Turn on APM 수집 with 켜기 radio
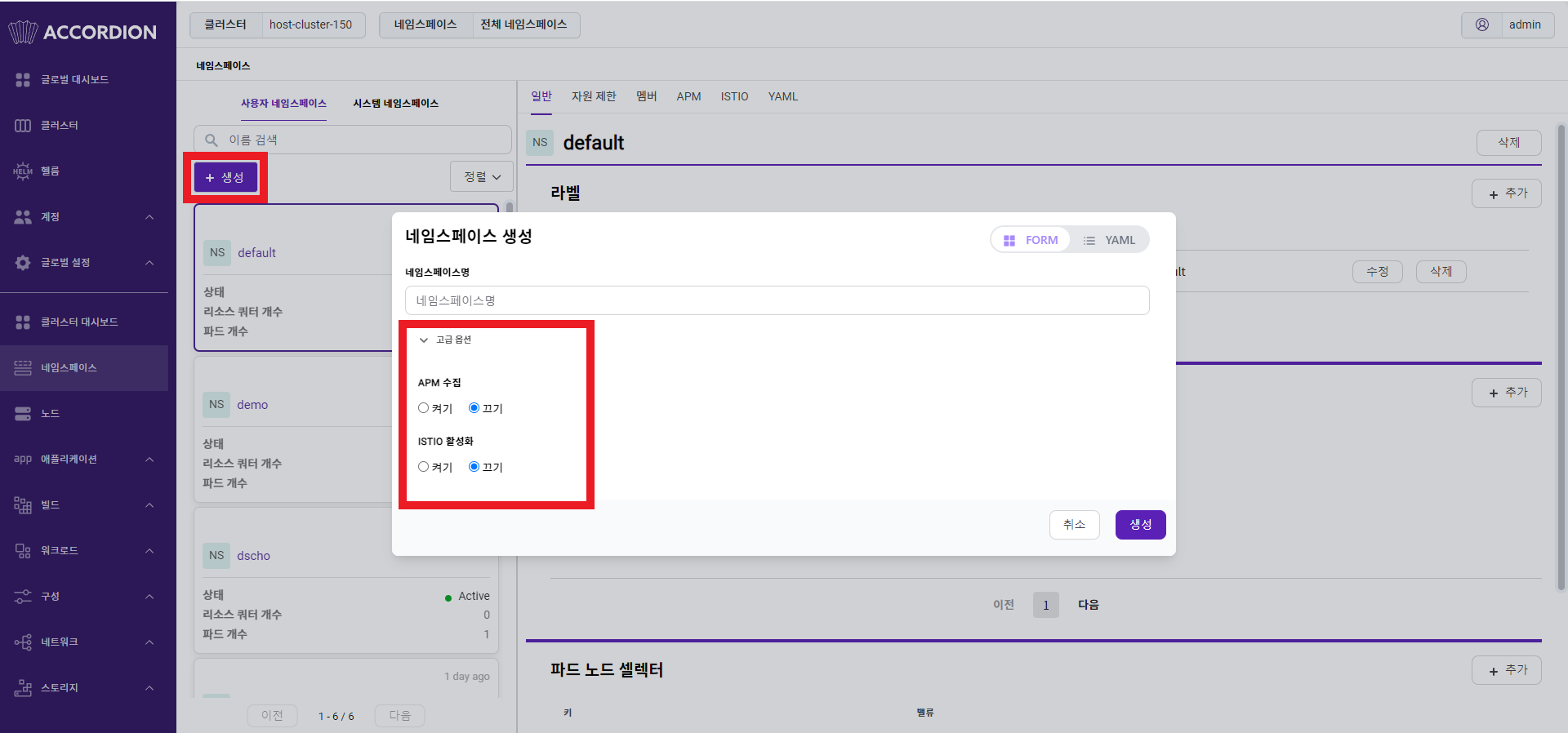The image size is (1568, 733). tap(423, 408)
